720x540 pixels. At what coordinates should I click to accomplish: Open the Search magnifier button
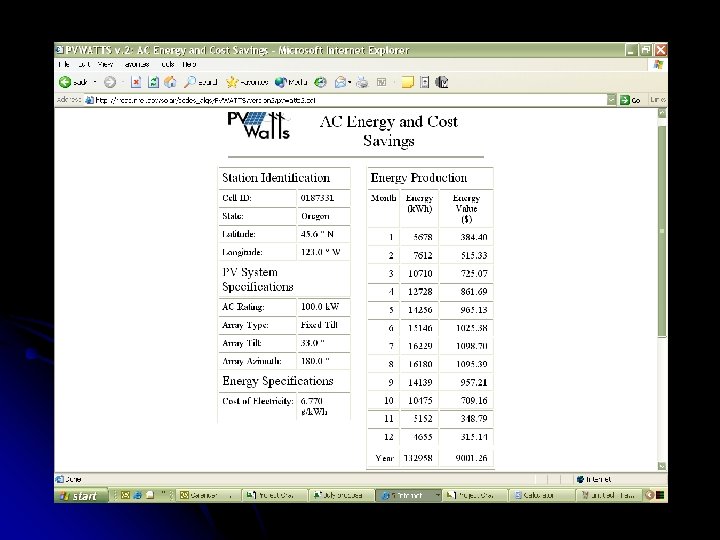pos(200,82)
